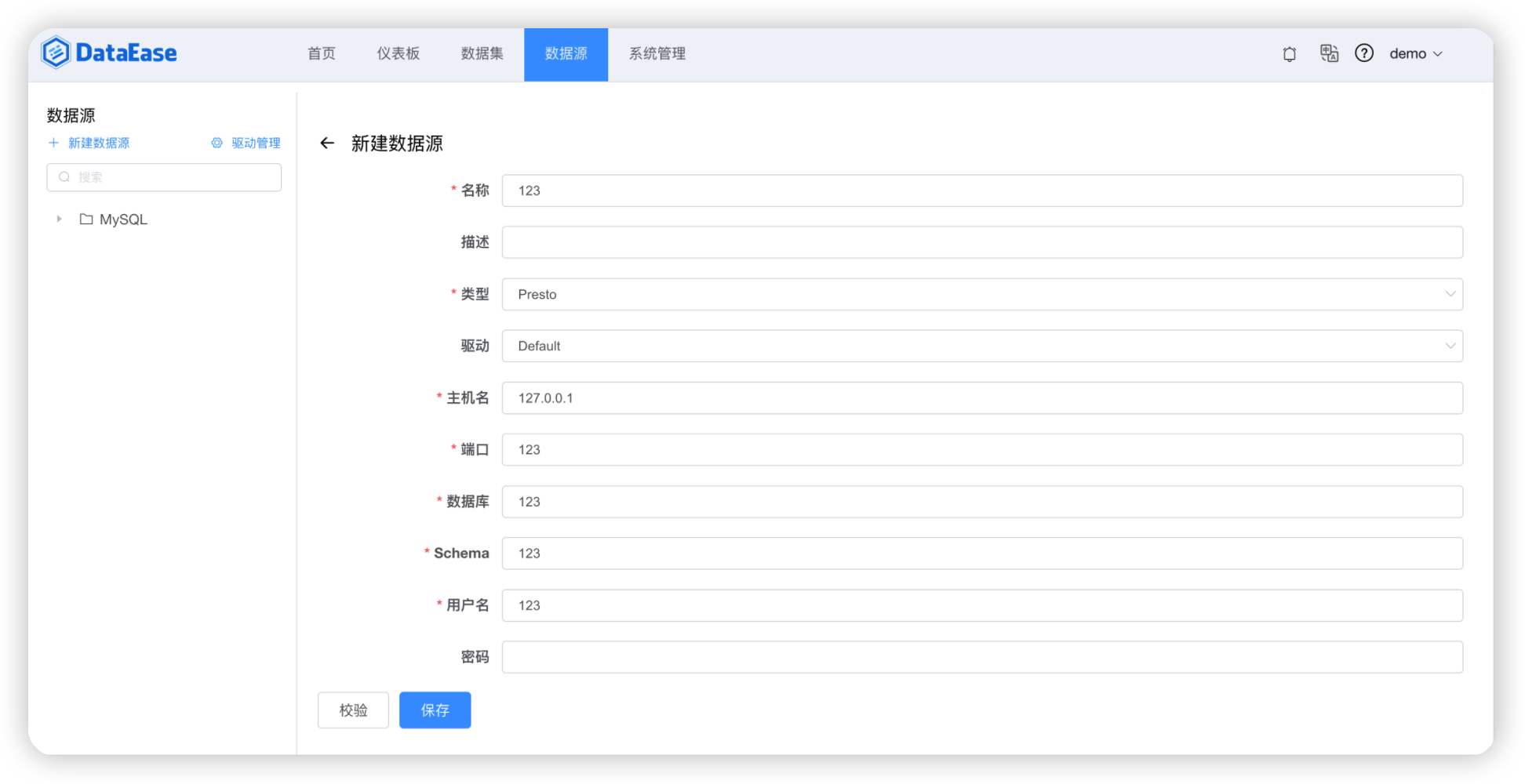
Task: Click the search magnifier icon in sidebar
Action: click(65, 176)
